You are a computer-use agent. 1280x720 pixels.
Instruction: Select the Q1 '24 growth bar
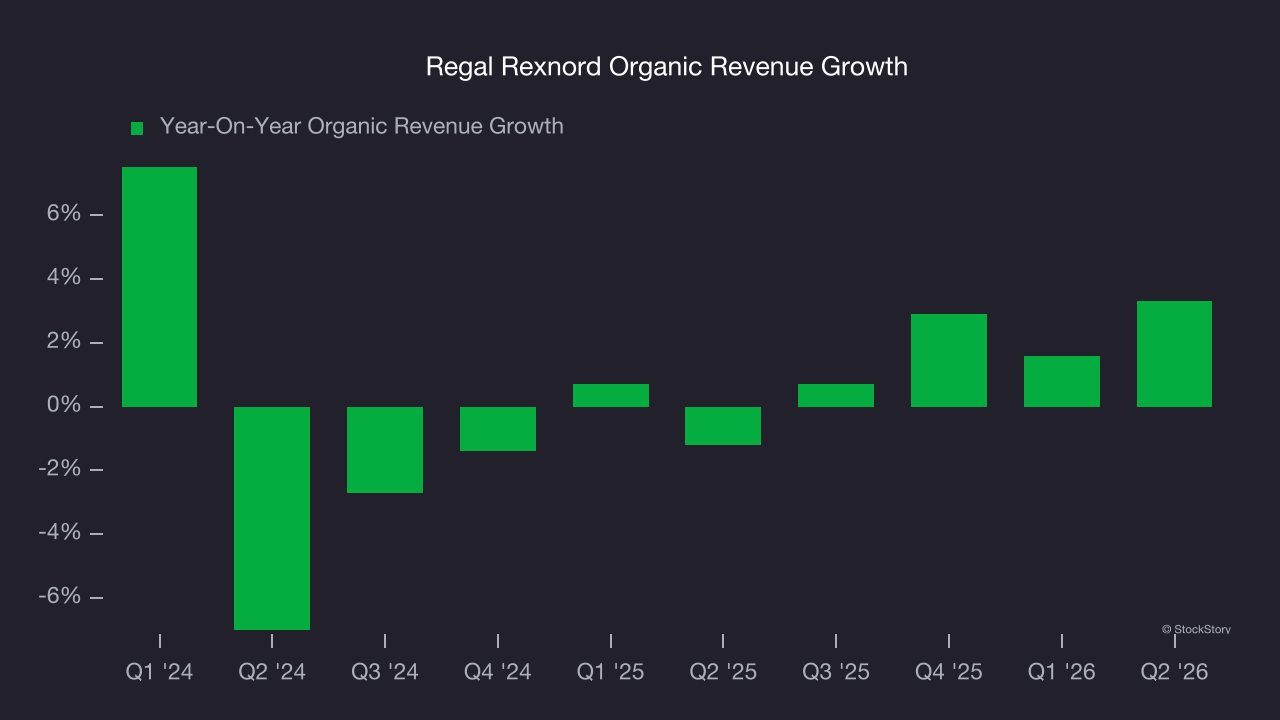pos(159,287)
